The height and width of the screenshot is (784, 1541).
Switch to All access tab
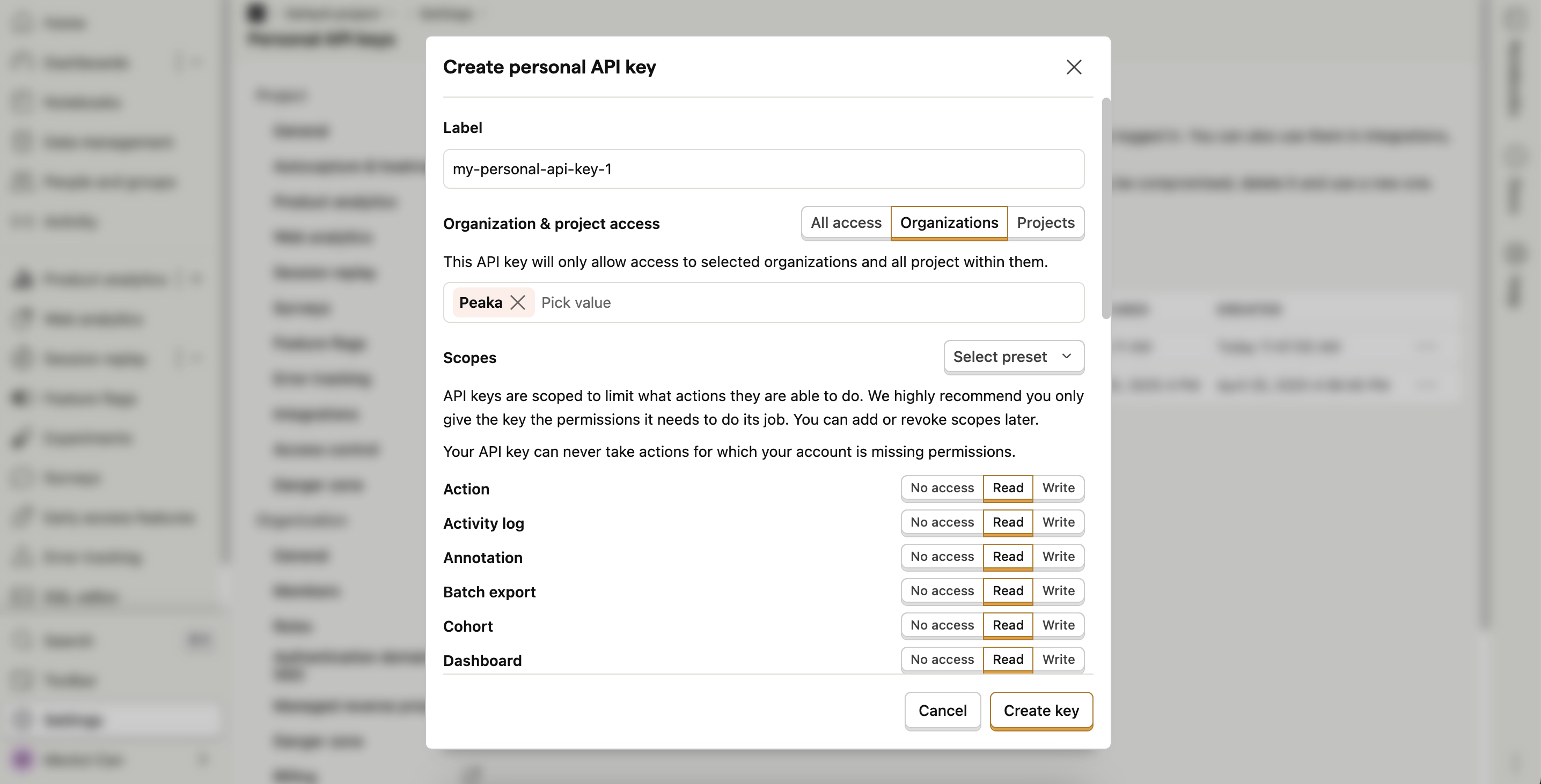[846, 223]
